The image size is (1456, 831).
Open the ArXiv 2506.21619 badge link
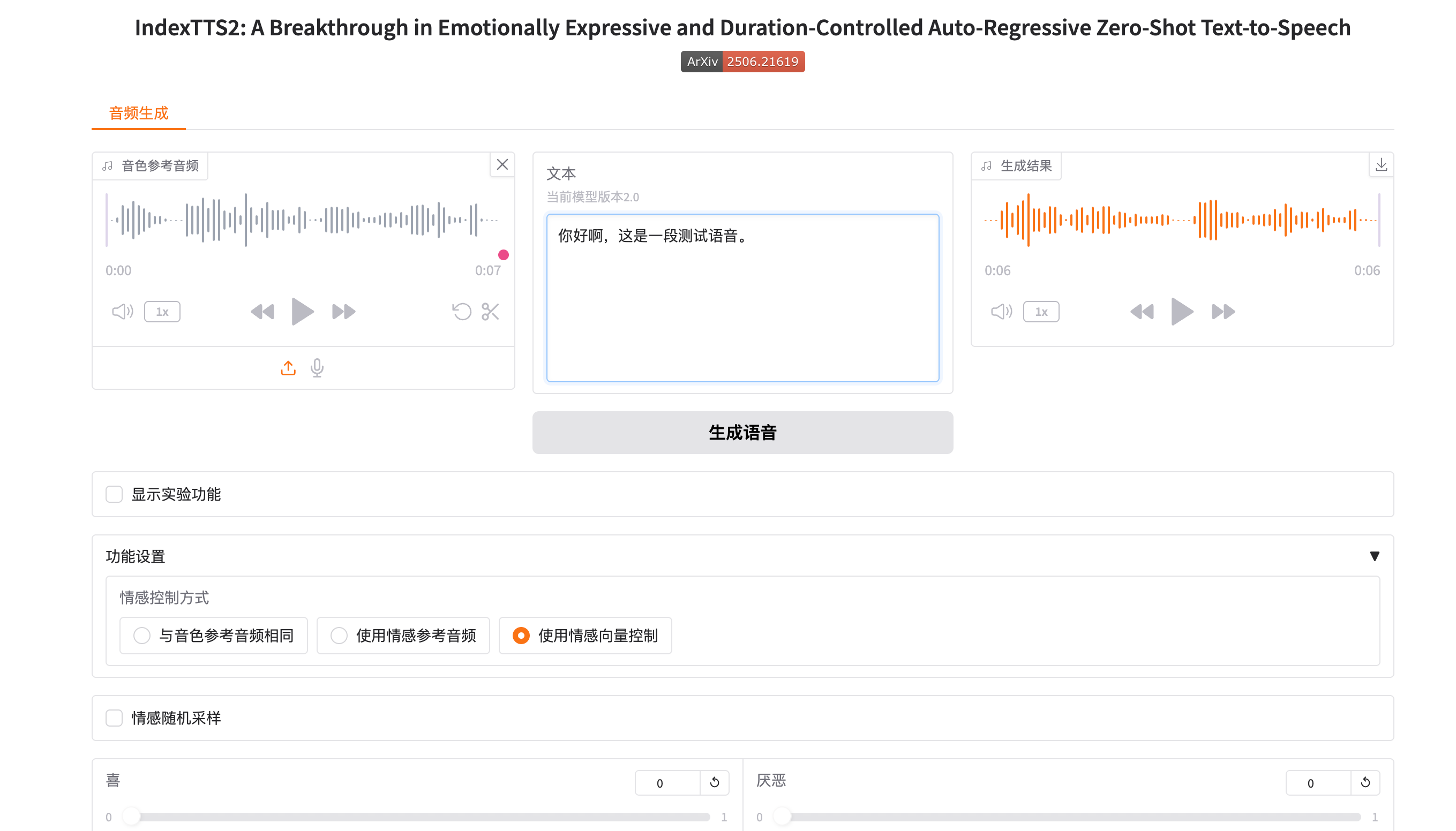tap(742, 62)
